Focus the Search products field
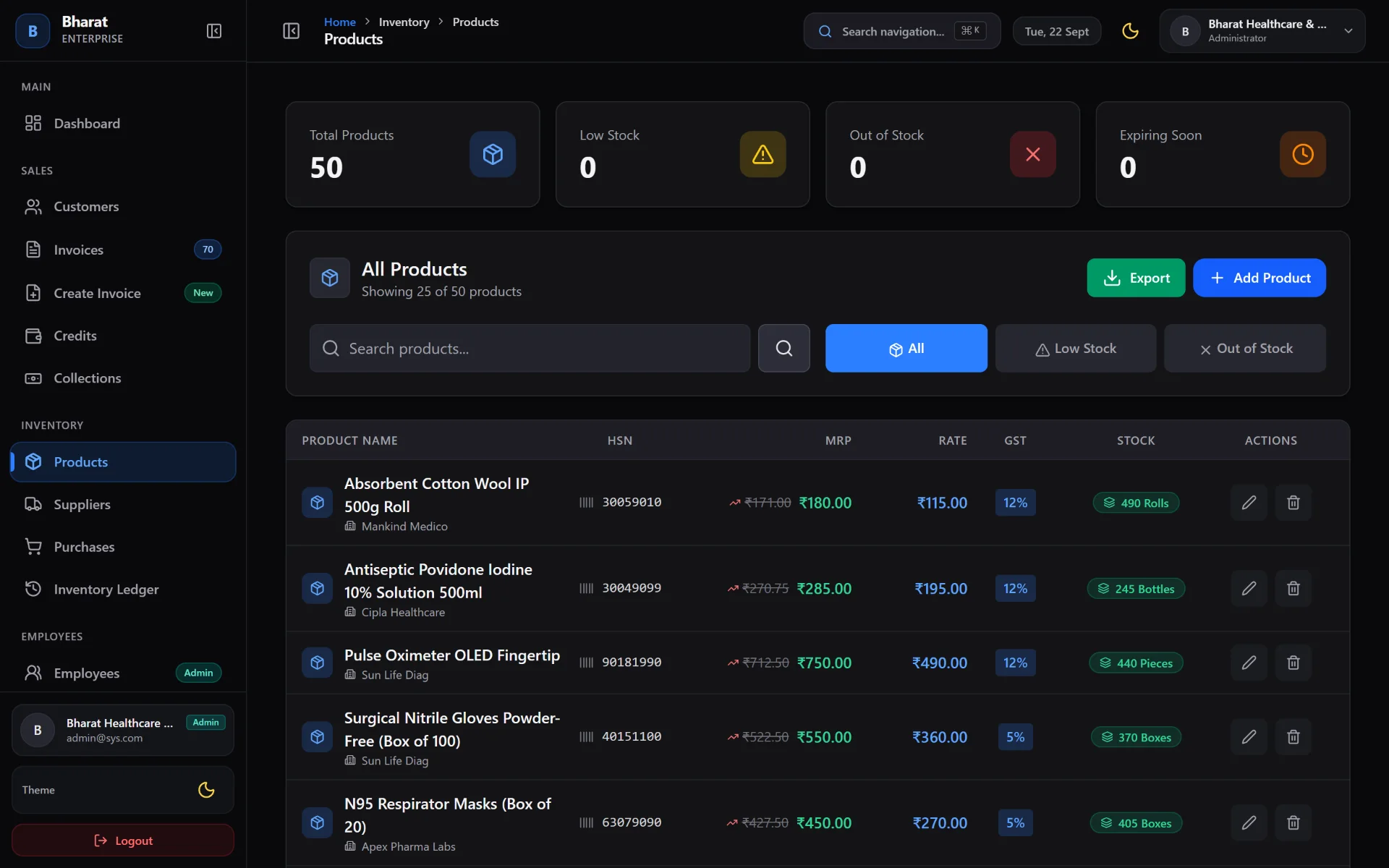Viewport: 1389px width, 868px height. click(530, 349)
